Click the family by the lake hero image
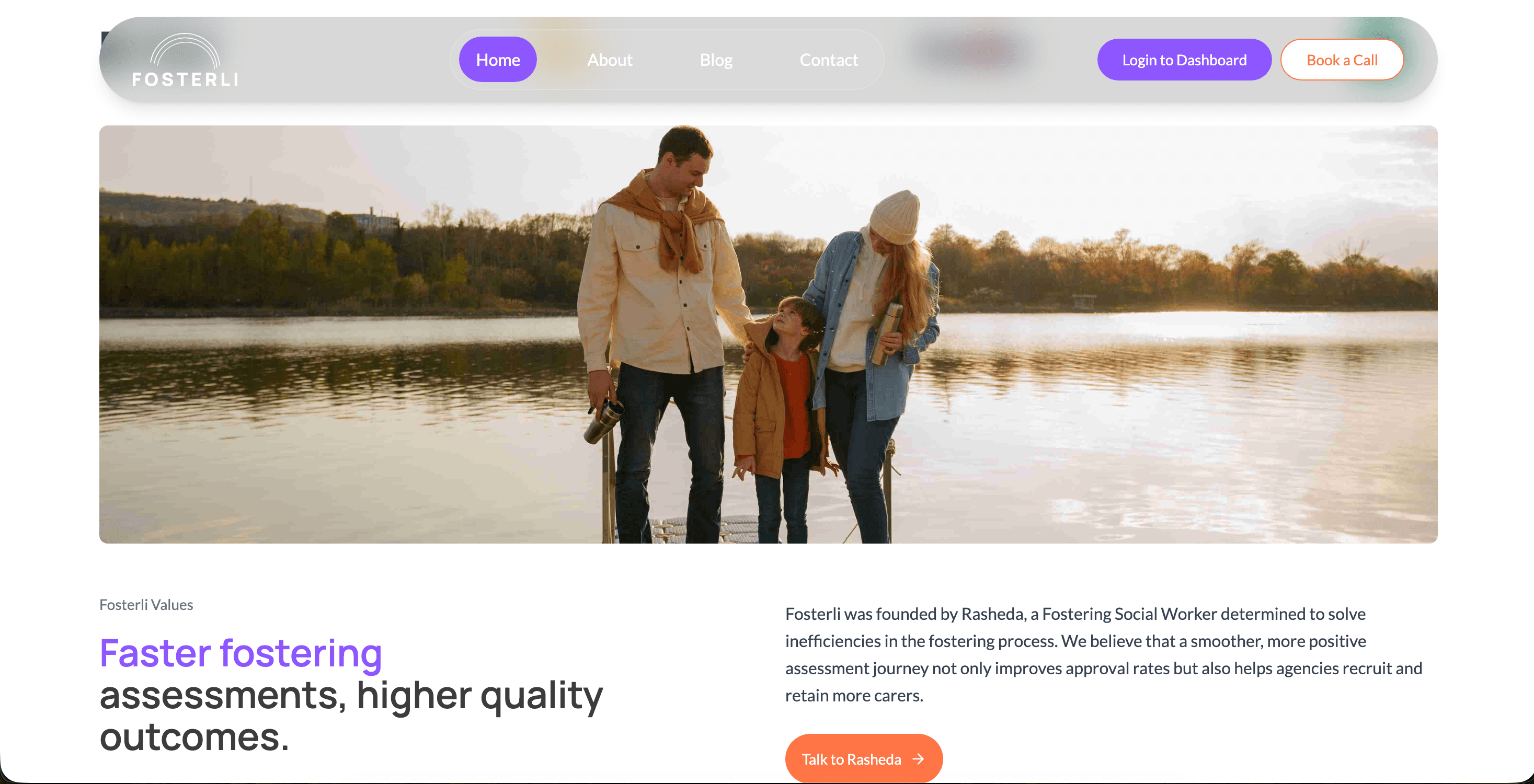The image size is (1534, 784). (768, 334)
